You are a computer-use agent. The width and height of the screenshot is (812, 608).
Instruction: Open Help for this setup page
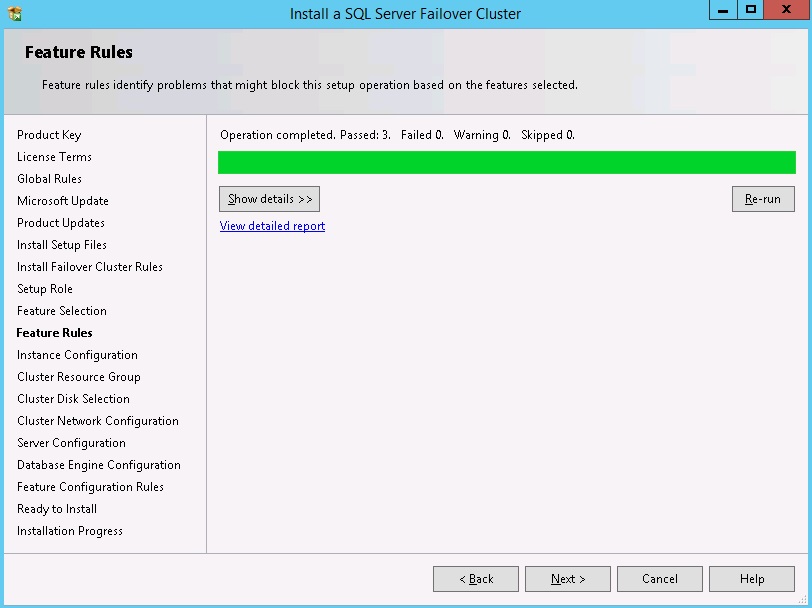(x=751, y=578)
